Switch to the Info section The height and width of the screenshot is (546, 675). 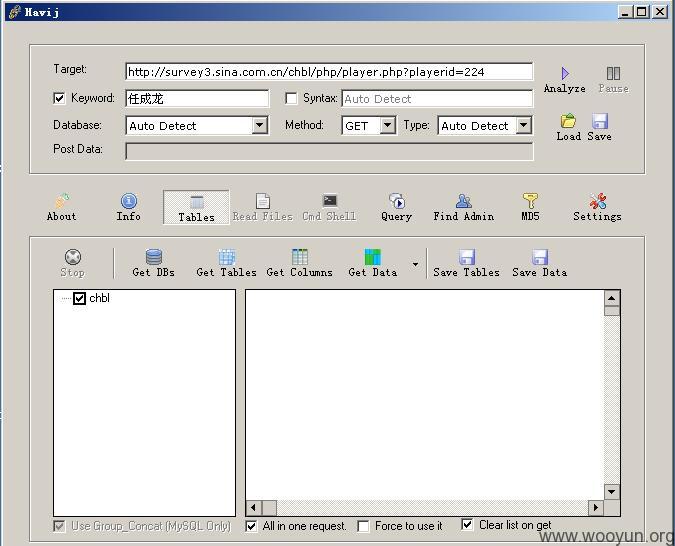click(x=129, y=208)
